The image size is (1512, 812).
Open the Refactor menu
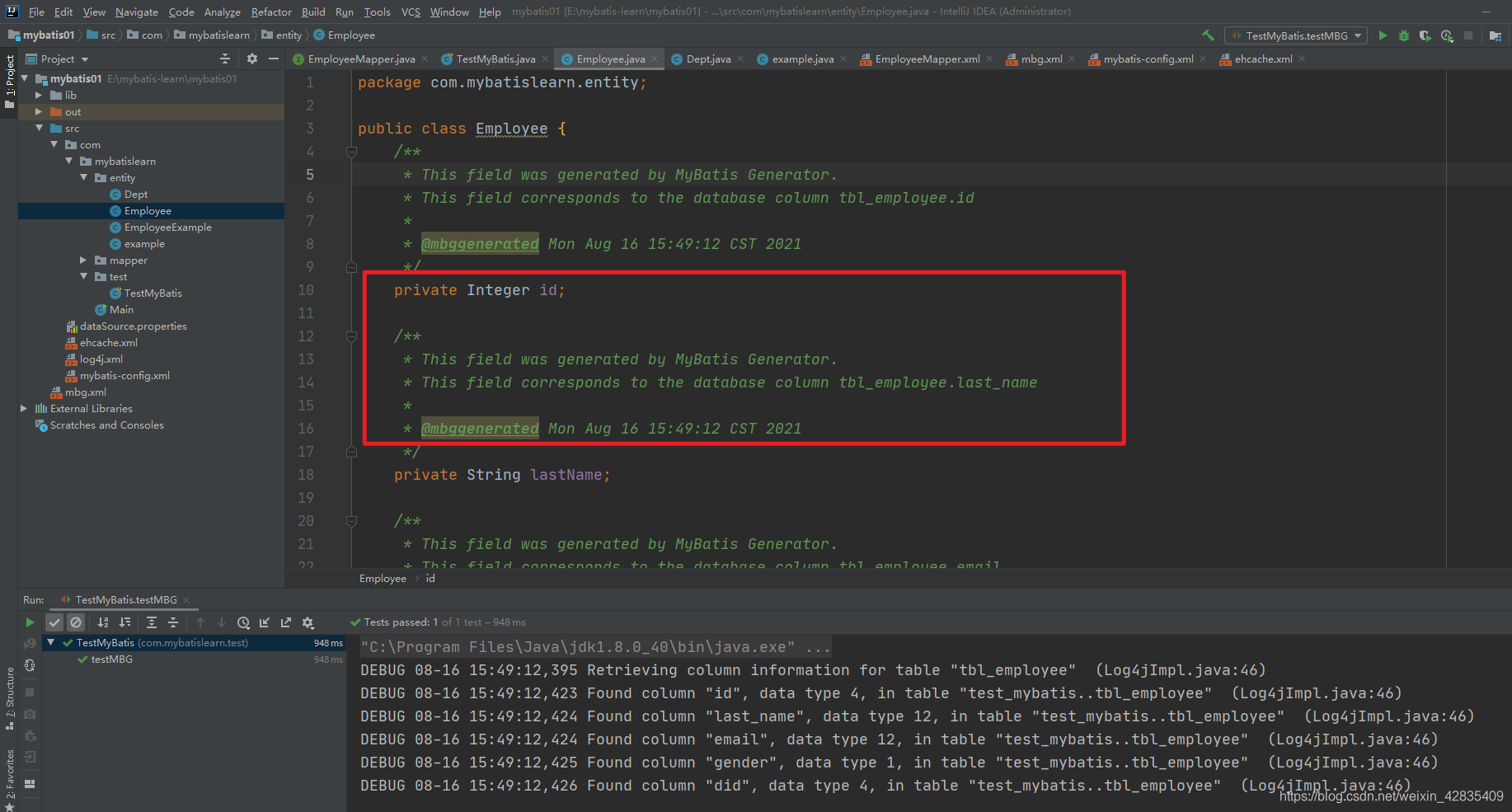(271, 12)
